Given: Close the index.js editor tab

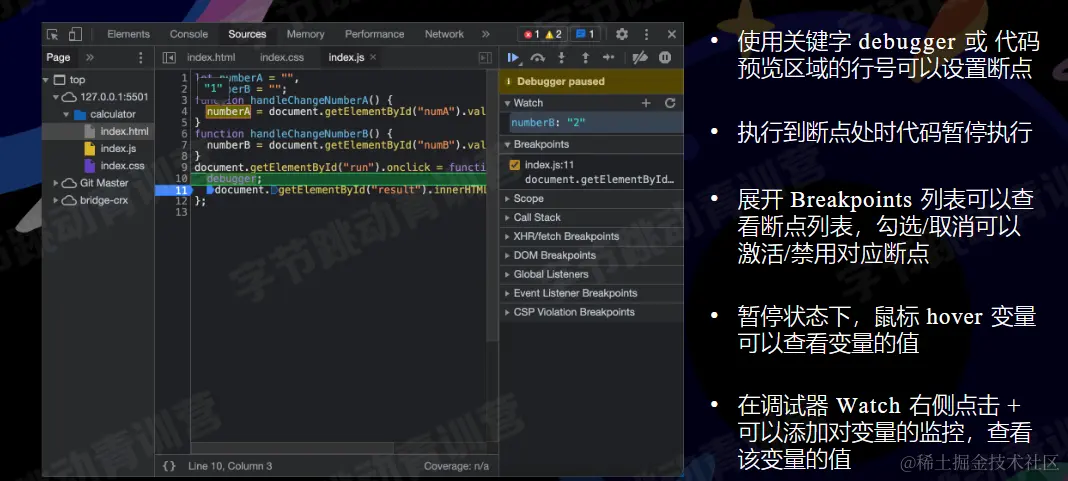Looking at the screenshot, I should tap(373, 58).
